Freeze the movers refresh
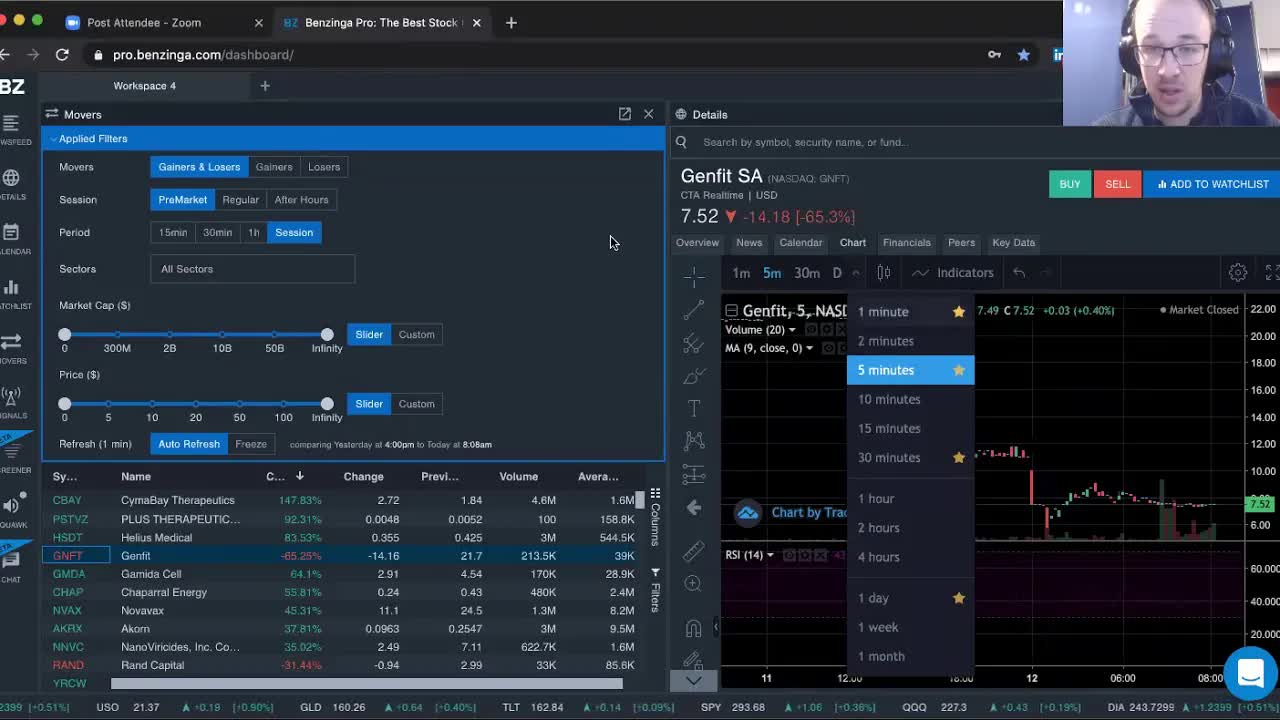Image resolution: width=1280 pixels, height=720 pixels. [x=251, y=444]
